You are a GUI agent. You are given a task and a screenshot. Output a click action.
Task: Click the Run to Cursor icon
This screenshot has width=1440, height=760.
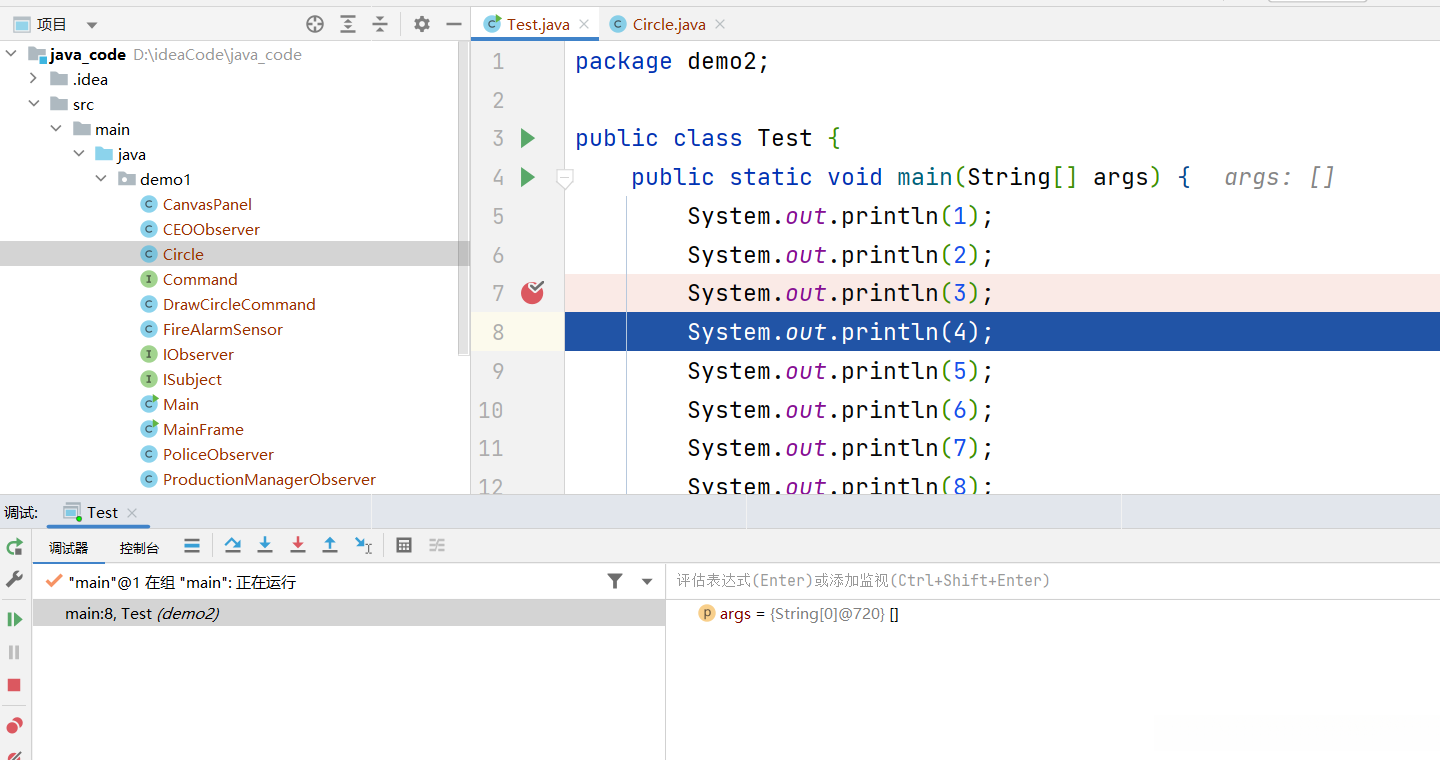363,545
